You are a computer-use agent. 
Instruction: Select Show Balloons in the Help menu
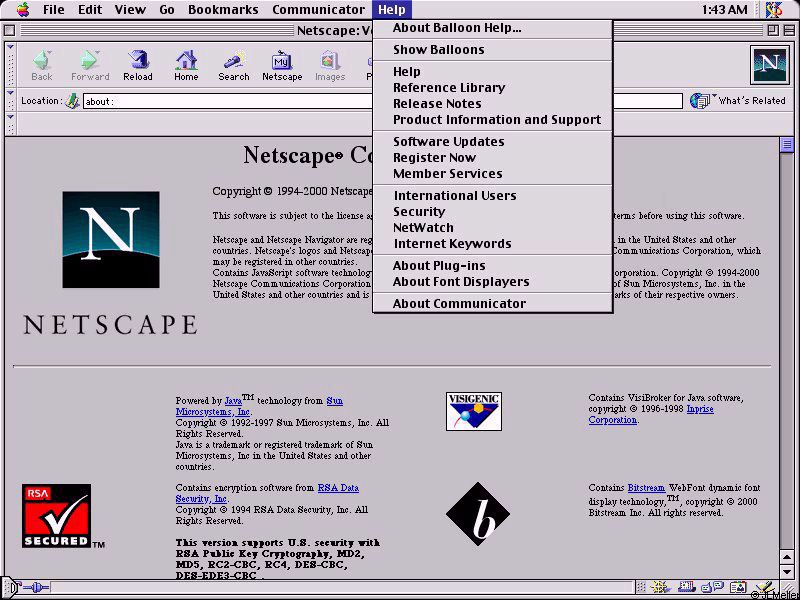(x=493, y=49)
